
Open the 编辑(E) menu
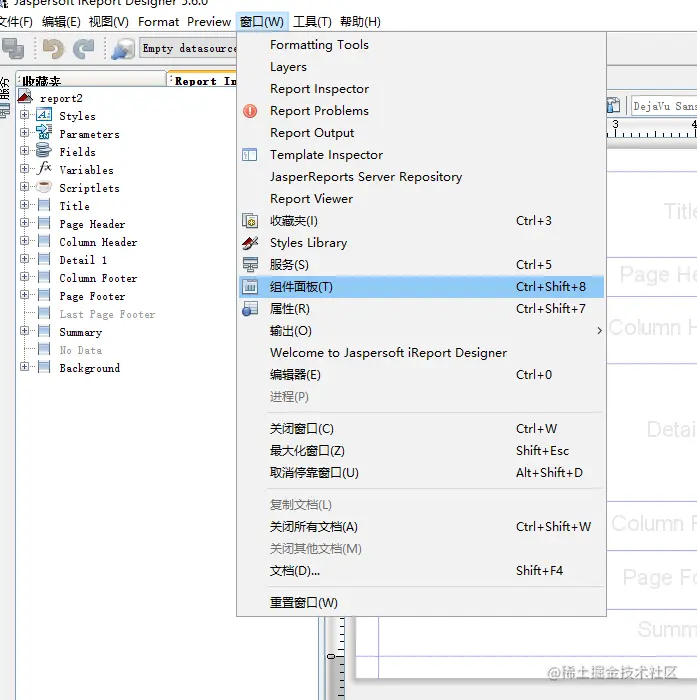pyautogui.click(x=61, y=21)
